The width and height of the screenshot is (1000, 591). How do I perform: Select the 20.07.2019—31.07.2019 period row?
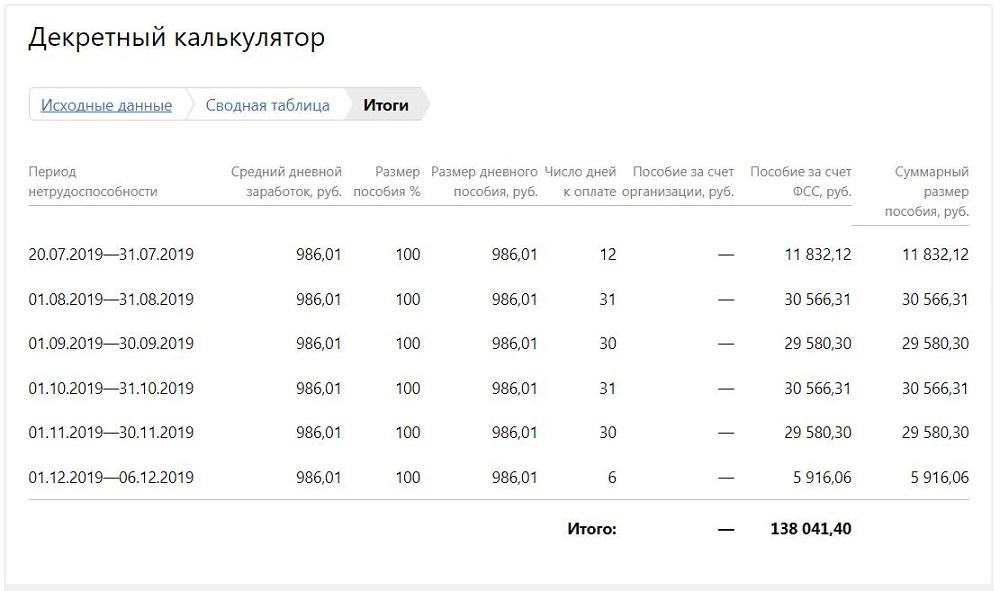[x=499, y=254]
